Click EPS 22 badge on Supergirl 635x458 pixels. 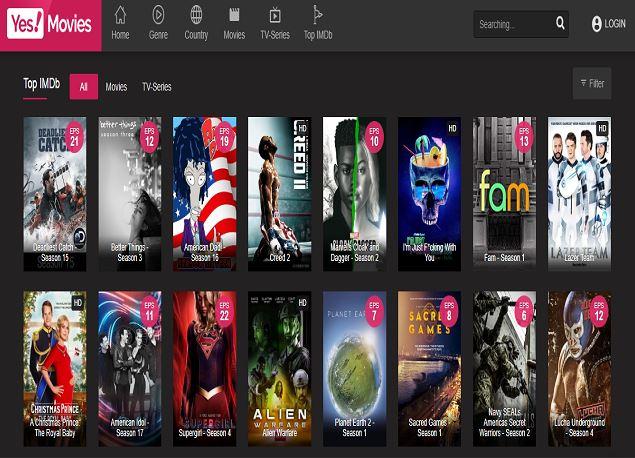click(x=224, y=311)
